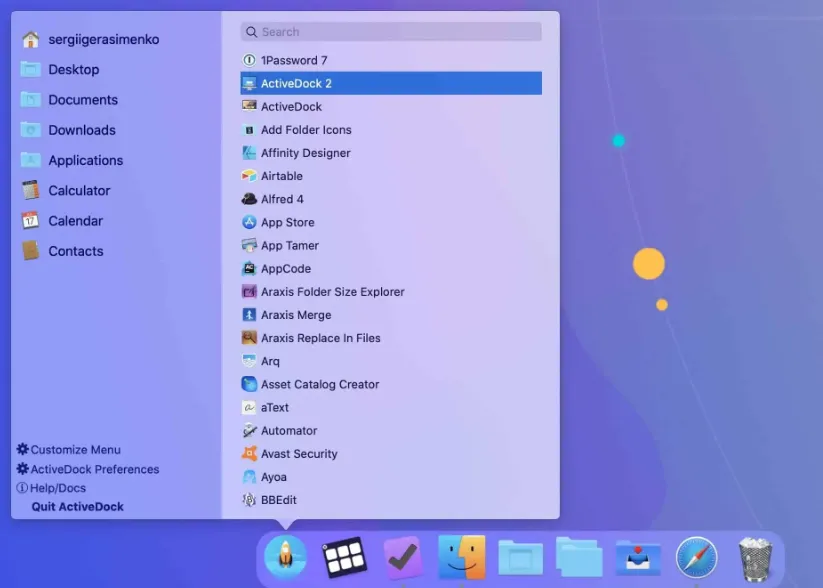
Task: Open the Applications folder in sidebar
Action: click(x=72, y=160)
